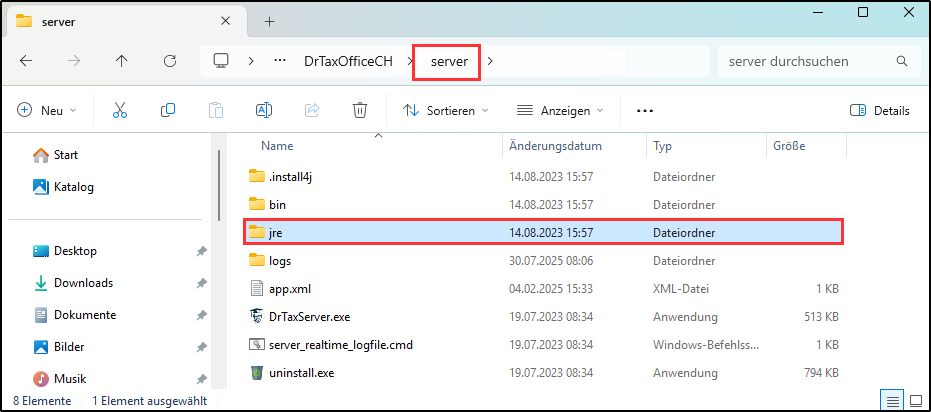Open the Sortieren dropdown

[x=446, y=111]
